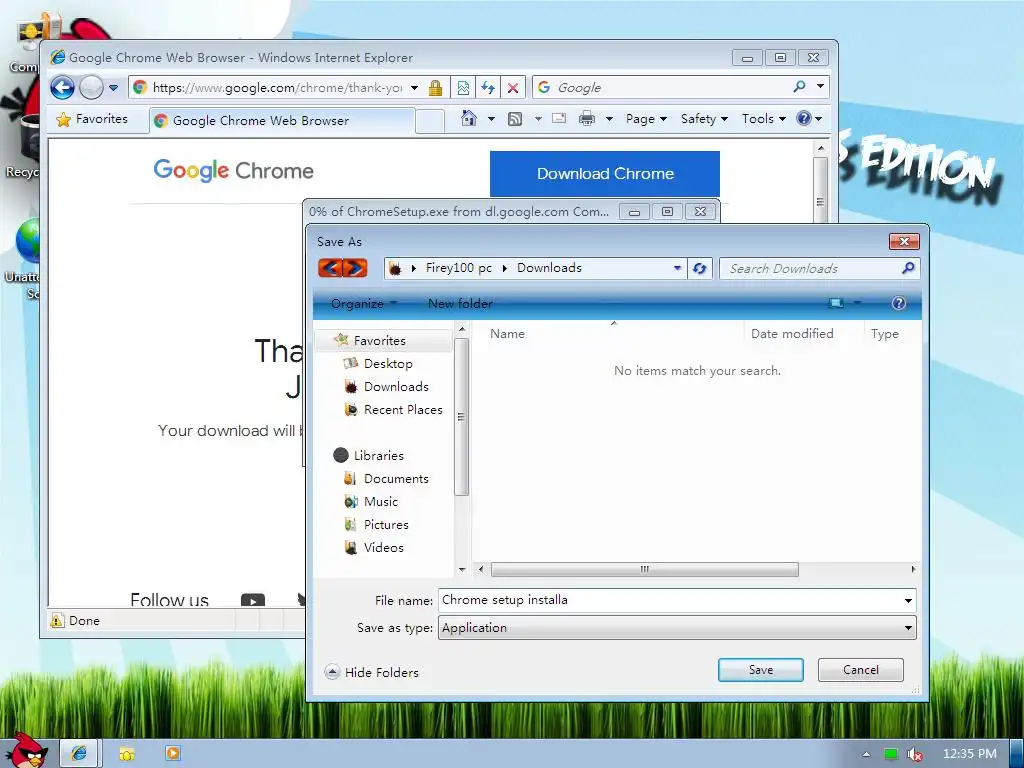Open the previous locations dropdown in path bar
This screenshot has height=768, width=1024.
(x=677, y=268)
